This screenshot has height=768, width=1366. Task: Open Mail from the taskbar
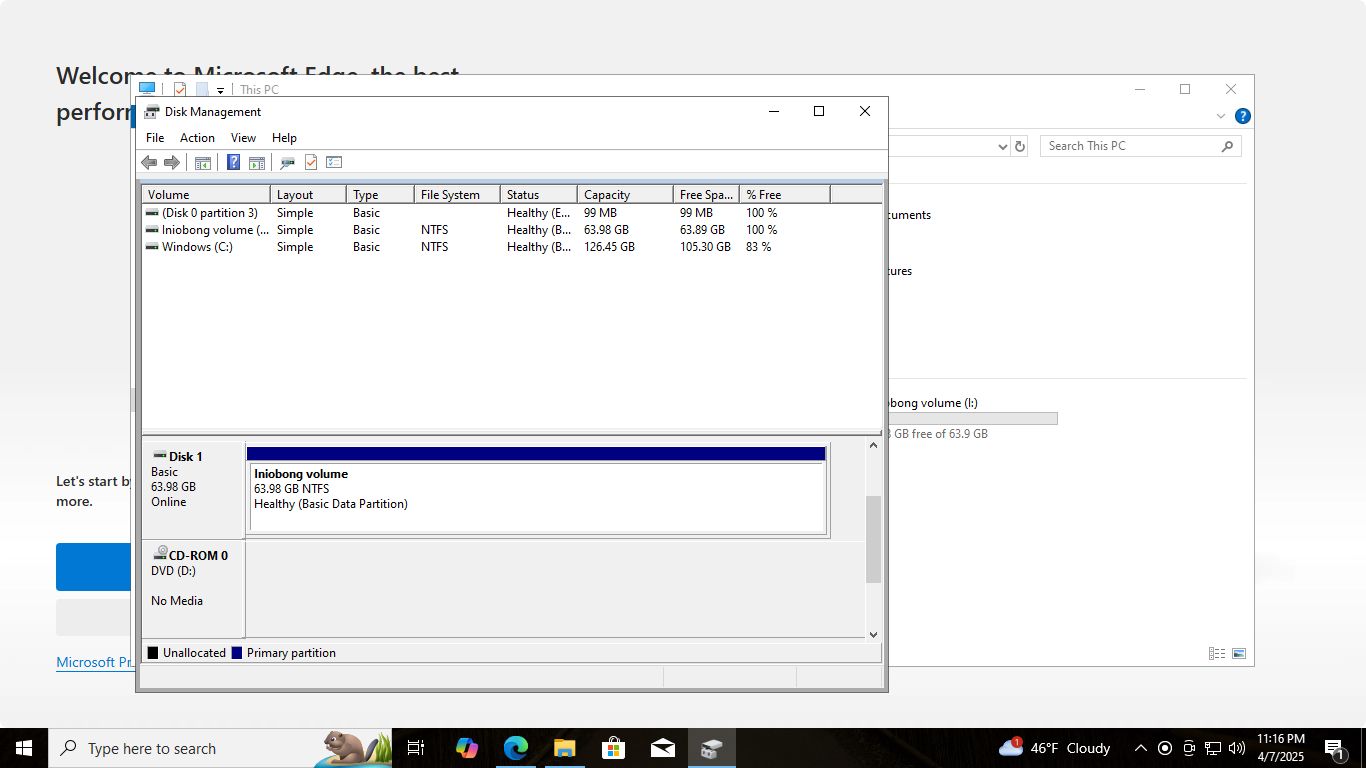(662, 748)
